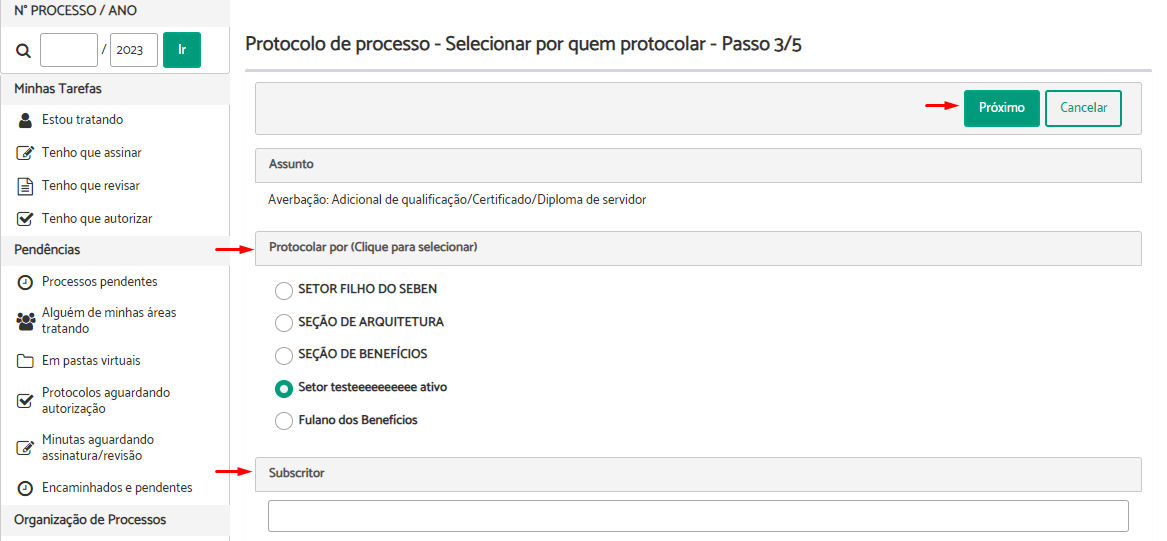This screenshot has height=541, width=1167.
Task: Click the Tenho que assinar pencil icon
Action: [25, 153]
